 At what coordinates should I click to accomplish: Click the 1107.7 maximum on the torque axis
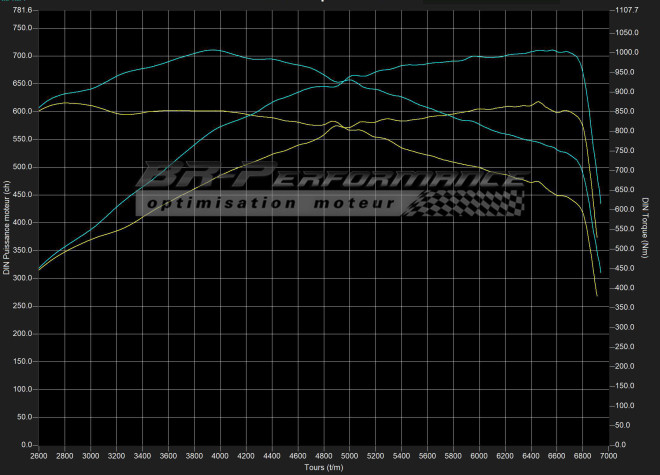point(629,10)
